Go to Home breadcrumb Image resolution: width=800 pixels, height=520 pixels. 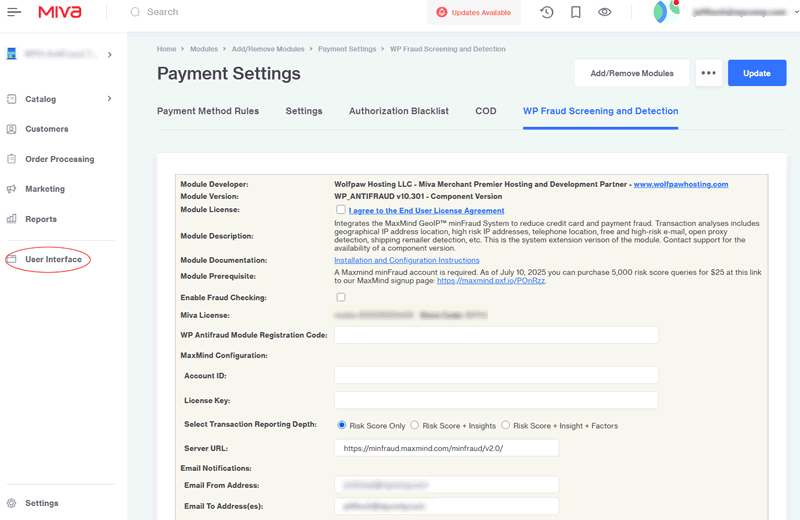[166, 49]
